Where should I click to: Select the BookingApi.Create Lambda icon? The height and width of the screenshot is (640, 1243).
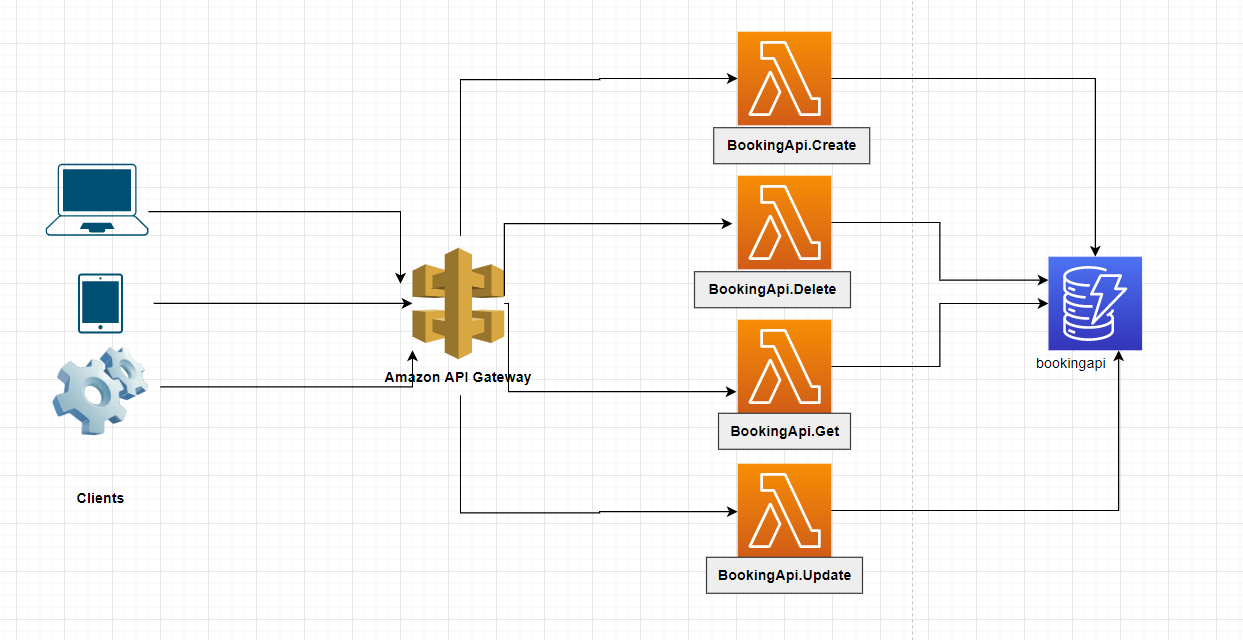coord(784,78)
